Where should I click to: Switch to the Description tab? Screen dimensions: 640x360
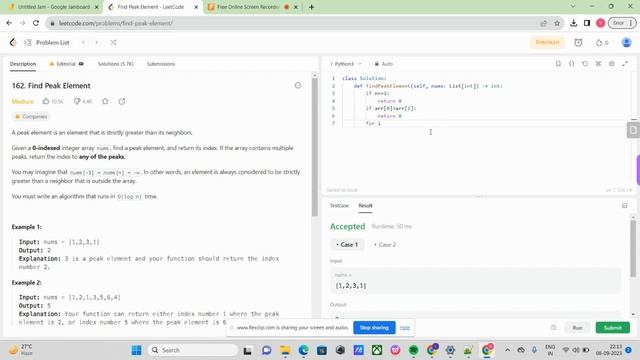tap(23, 64)
